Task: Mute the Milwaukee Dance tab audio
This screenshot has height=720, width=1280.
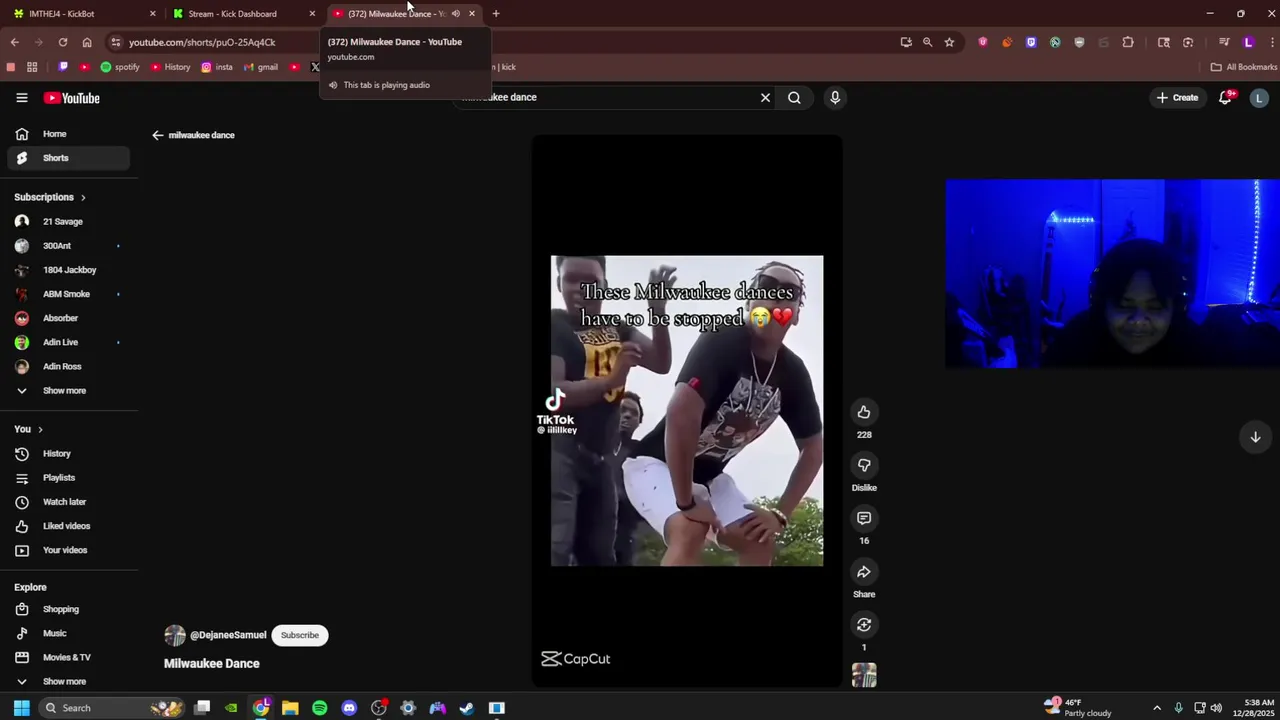Action: (x=455, y=14)
